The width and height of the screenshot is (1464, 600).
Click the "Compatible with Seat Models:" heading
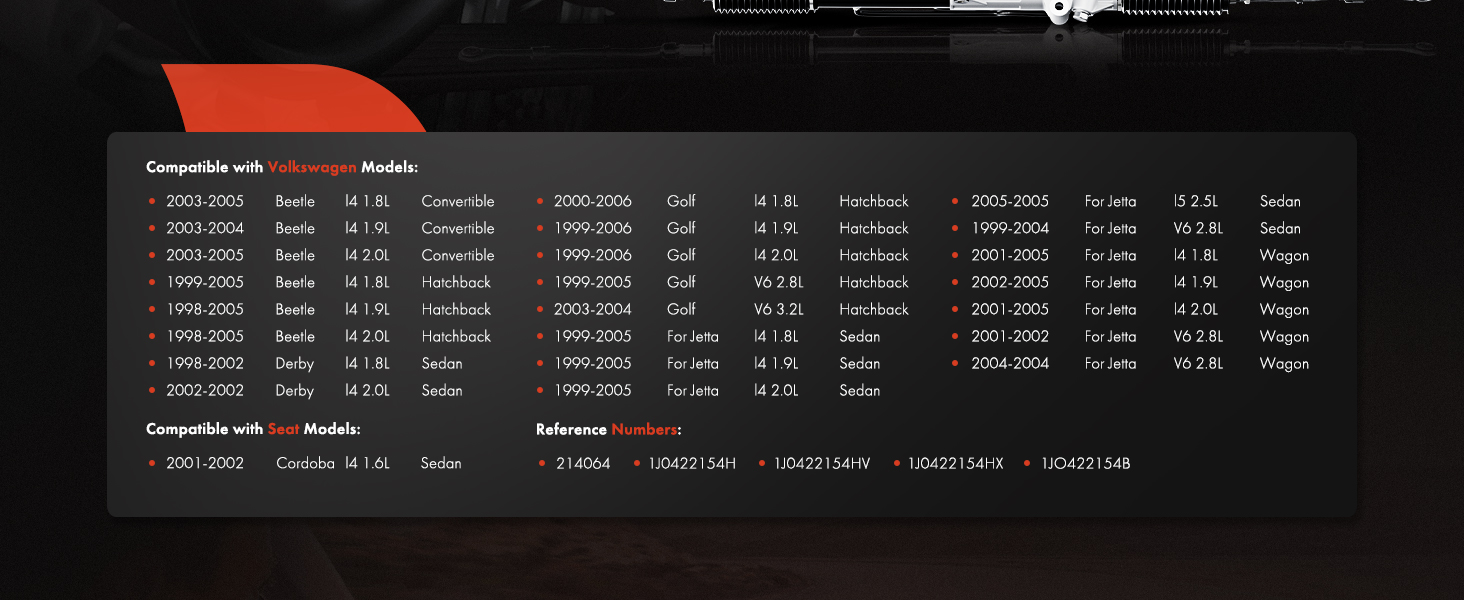253,429
